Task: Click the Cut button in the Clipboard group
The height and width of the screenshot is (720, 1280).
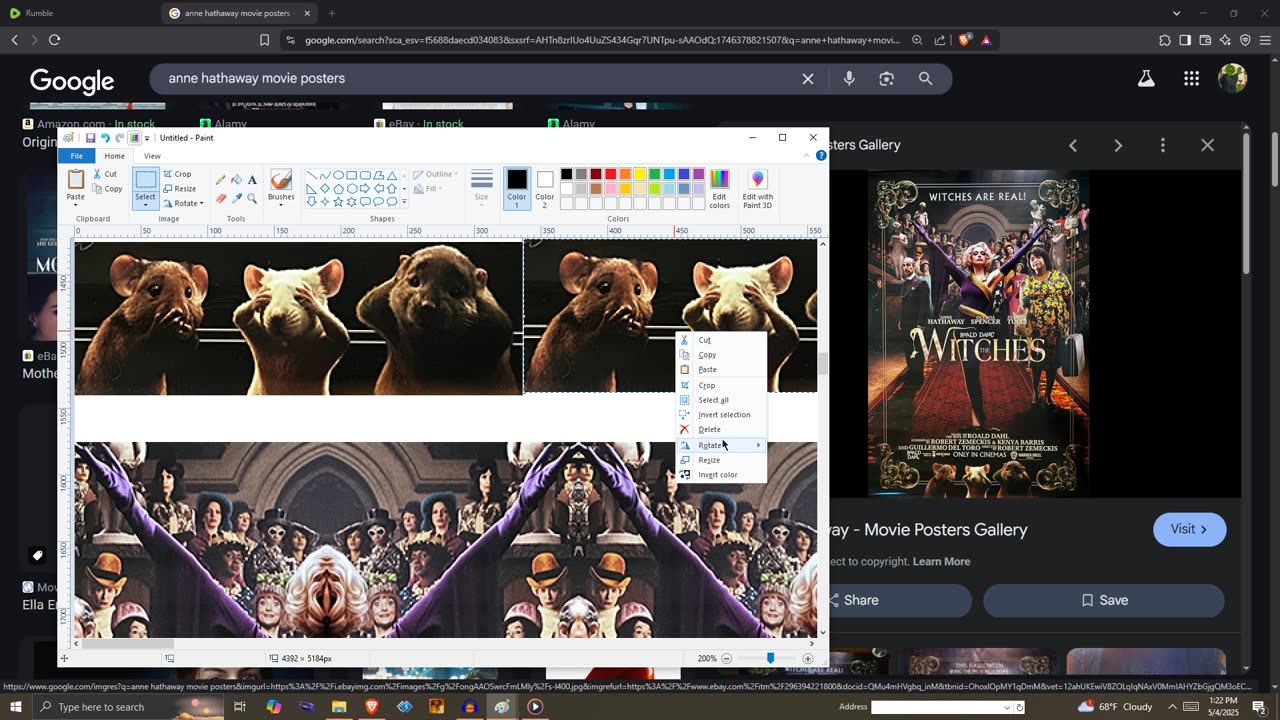Action: pyautogui.click(x=105, y=174)
